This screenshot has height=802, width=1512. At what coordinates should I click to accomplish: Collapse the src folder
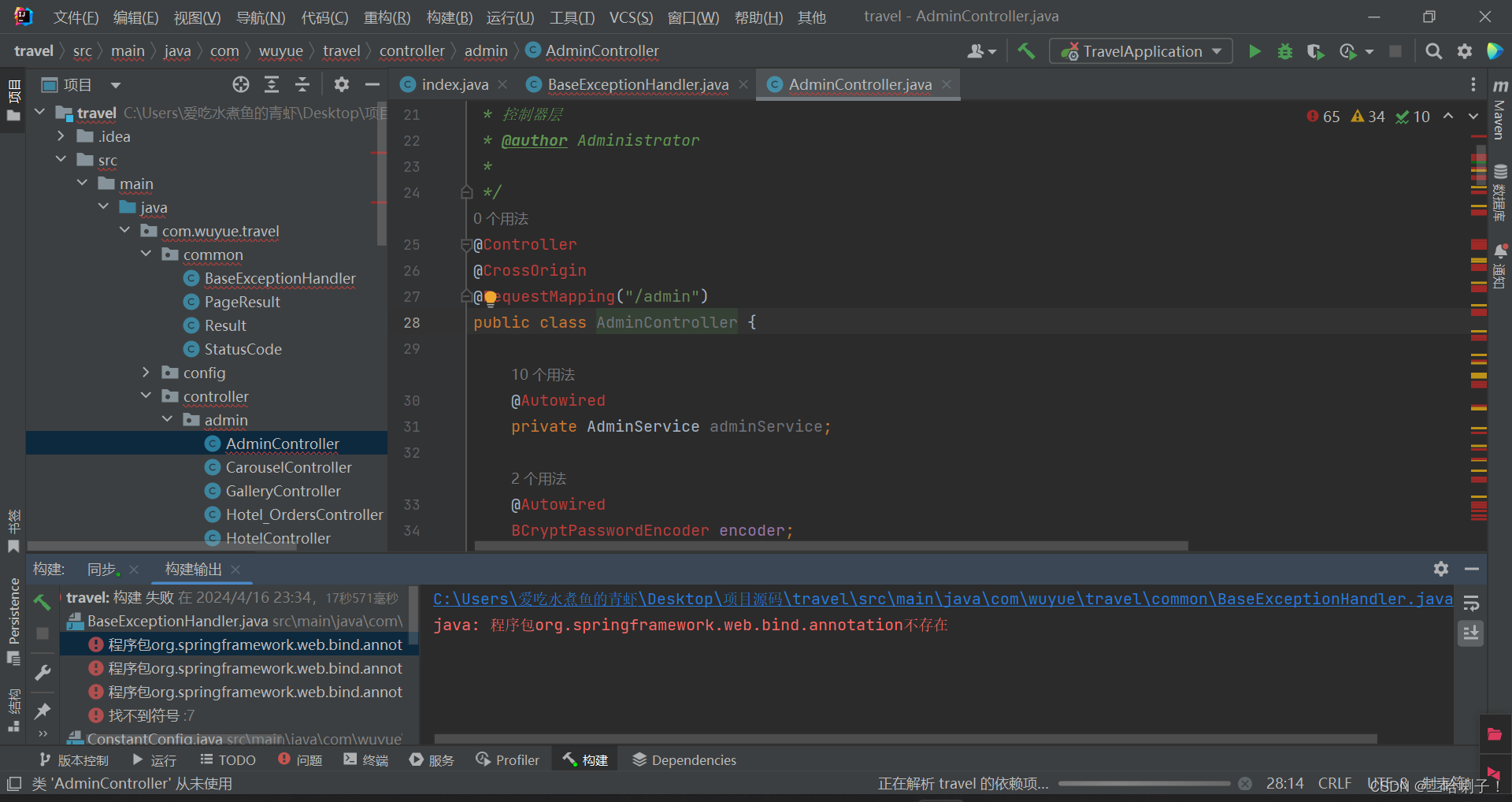click(x=61, y=160)
